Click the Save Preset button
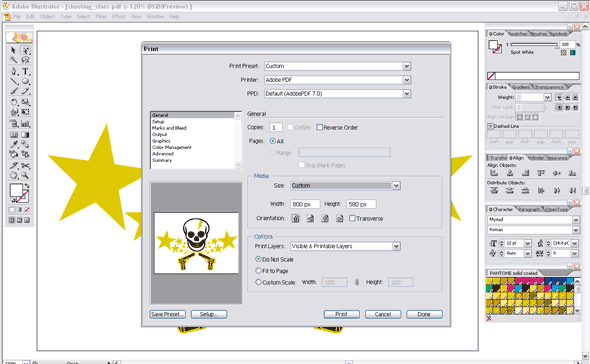590x364 pixels. [x=167, y=314]
